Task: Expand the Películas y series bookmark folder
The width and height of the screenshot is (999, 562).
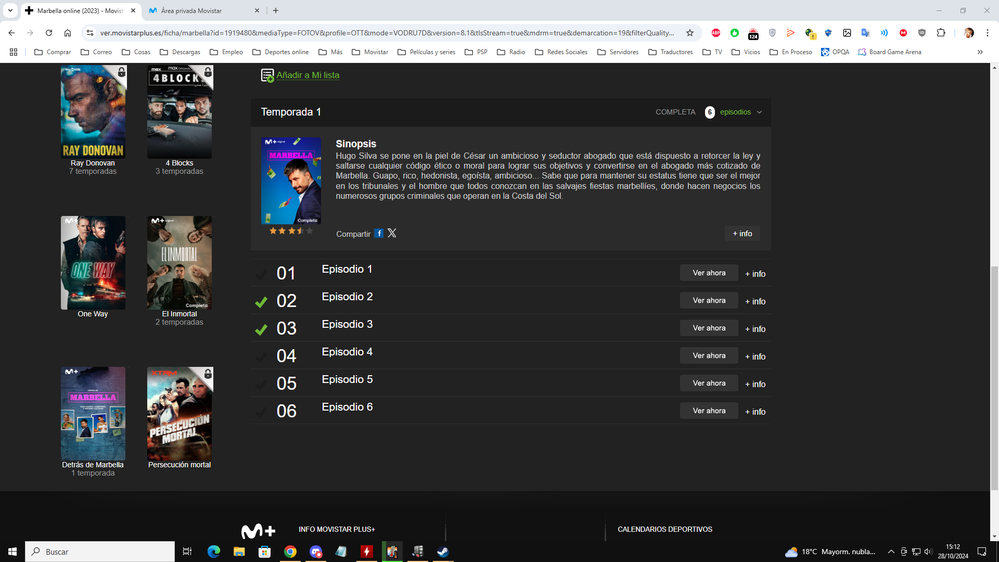Action: click(426, 52)
